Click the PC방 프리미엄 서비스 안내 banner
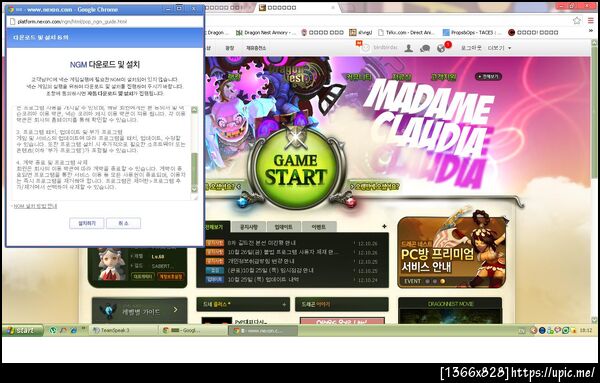This screenshot has width=600, height=383. 452,253
